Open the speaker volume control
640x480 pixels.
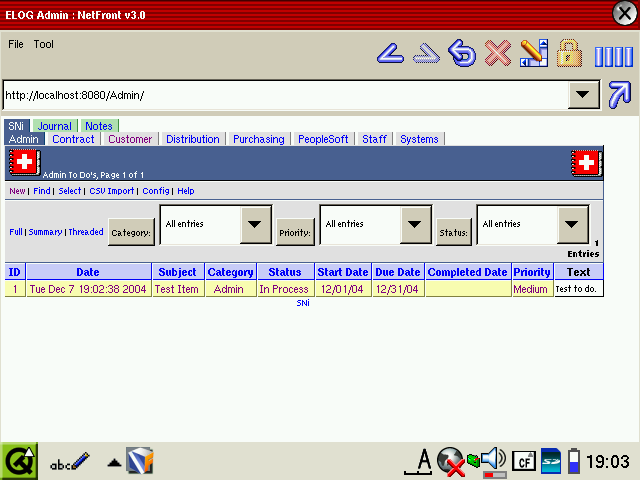493,460
